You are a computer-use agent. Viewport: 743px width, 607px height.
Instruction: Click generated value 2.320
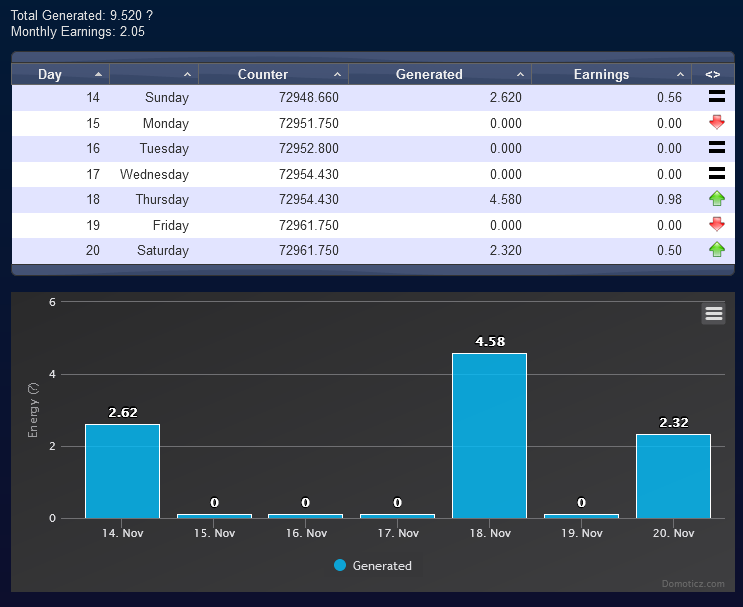pyautogui.click(x=506, y=250)
